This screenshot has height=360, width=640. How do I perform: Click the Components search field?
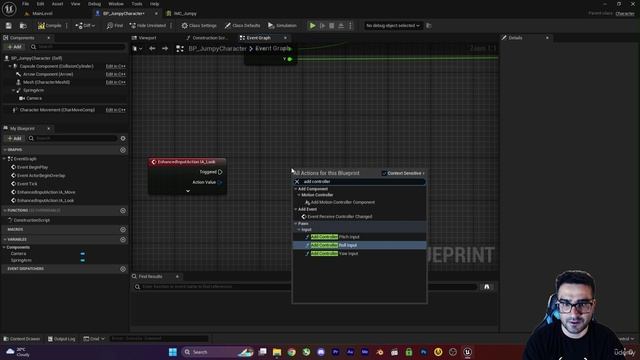78,47
